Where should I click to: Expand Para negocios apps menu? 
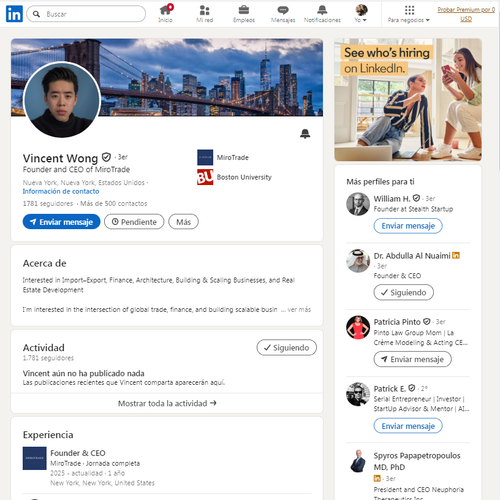point(409,14)
